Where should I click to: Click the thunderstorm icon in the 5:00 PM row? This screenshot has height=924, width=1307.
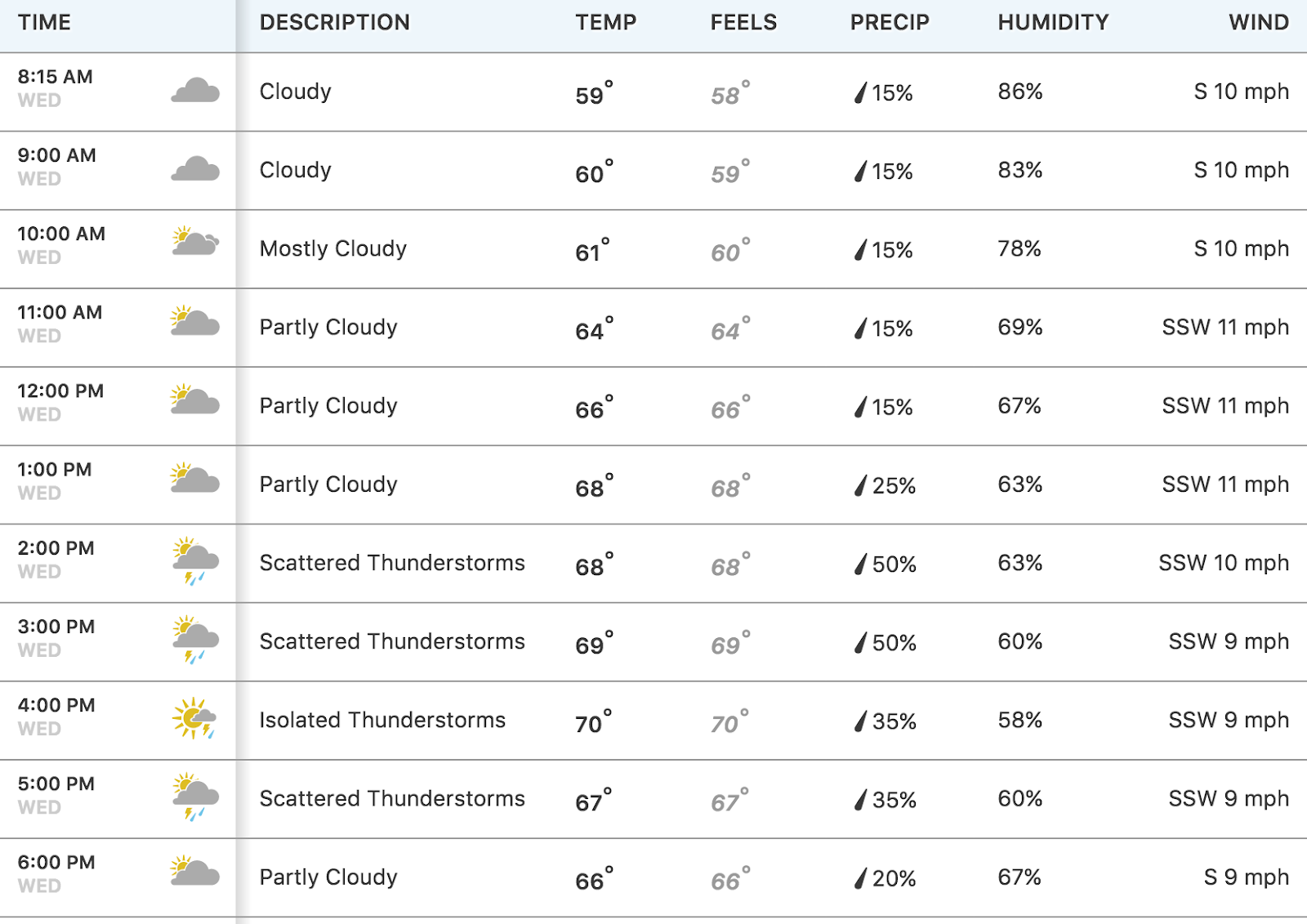[x=195, y=797]
